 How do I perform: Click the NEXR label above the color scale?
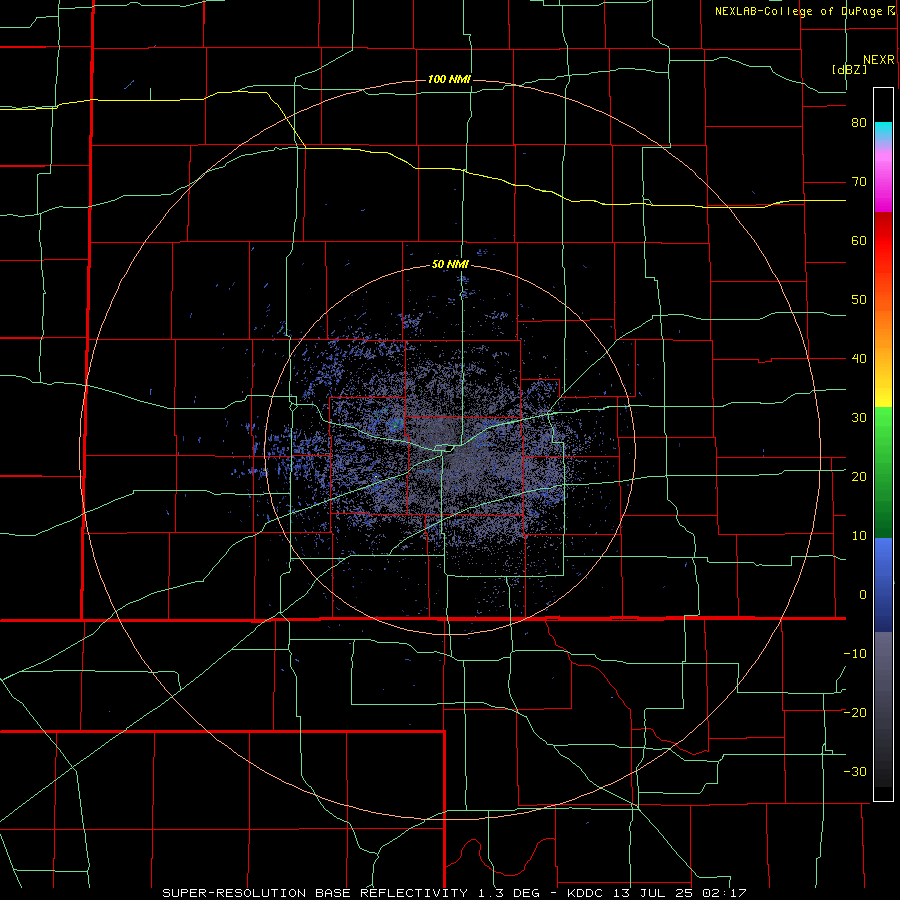[879, 60]
